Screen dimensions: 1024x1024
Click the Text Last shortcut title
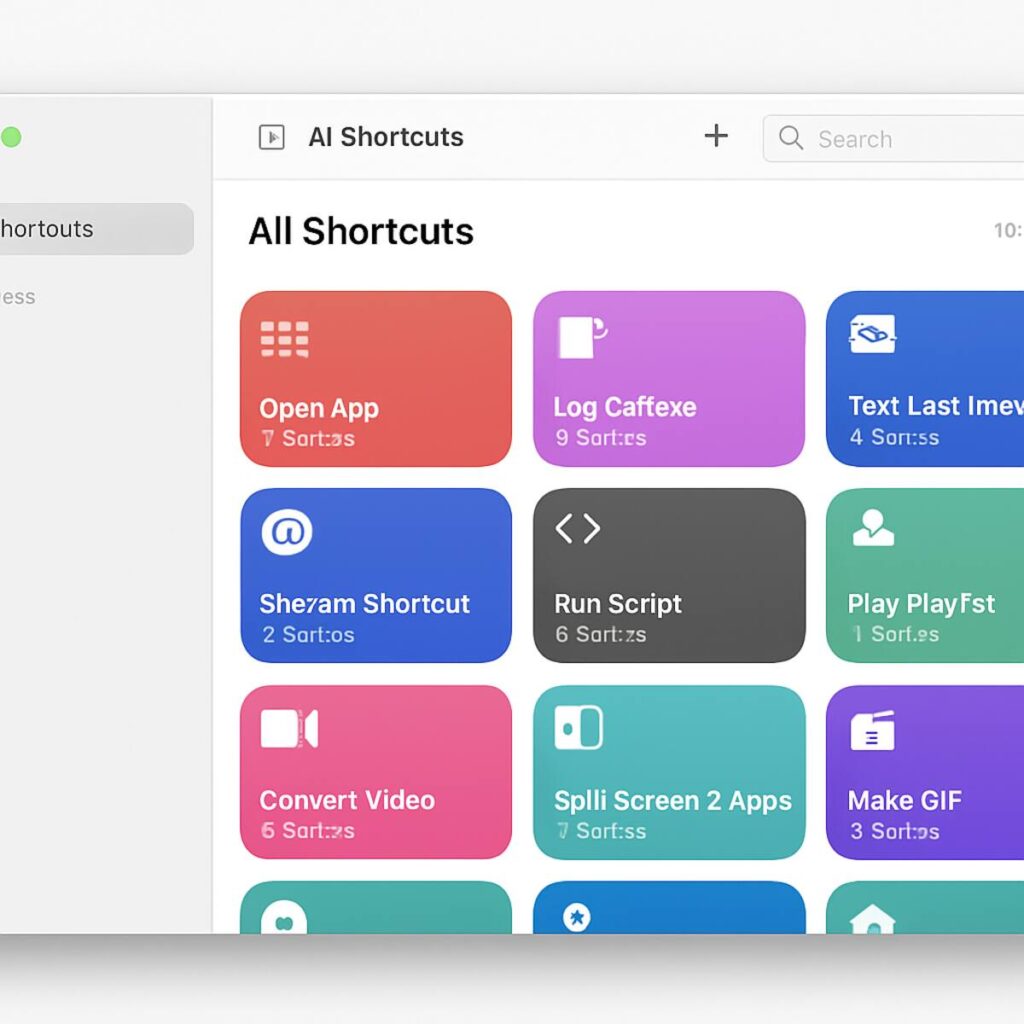[x=936, y=406]
